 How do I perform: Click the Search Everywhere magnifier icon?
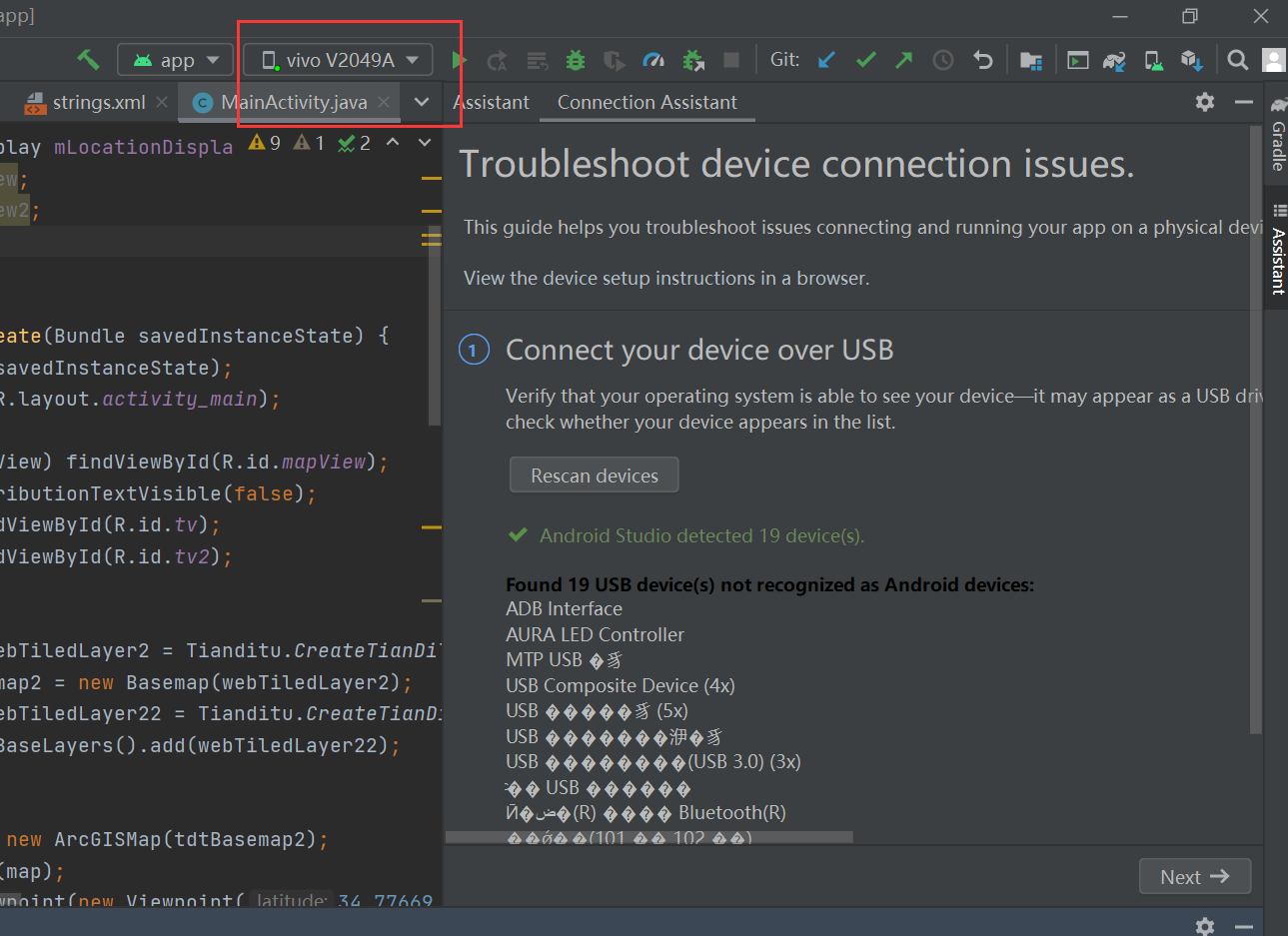coord(1237,60)
